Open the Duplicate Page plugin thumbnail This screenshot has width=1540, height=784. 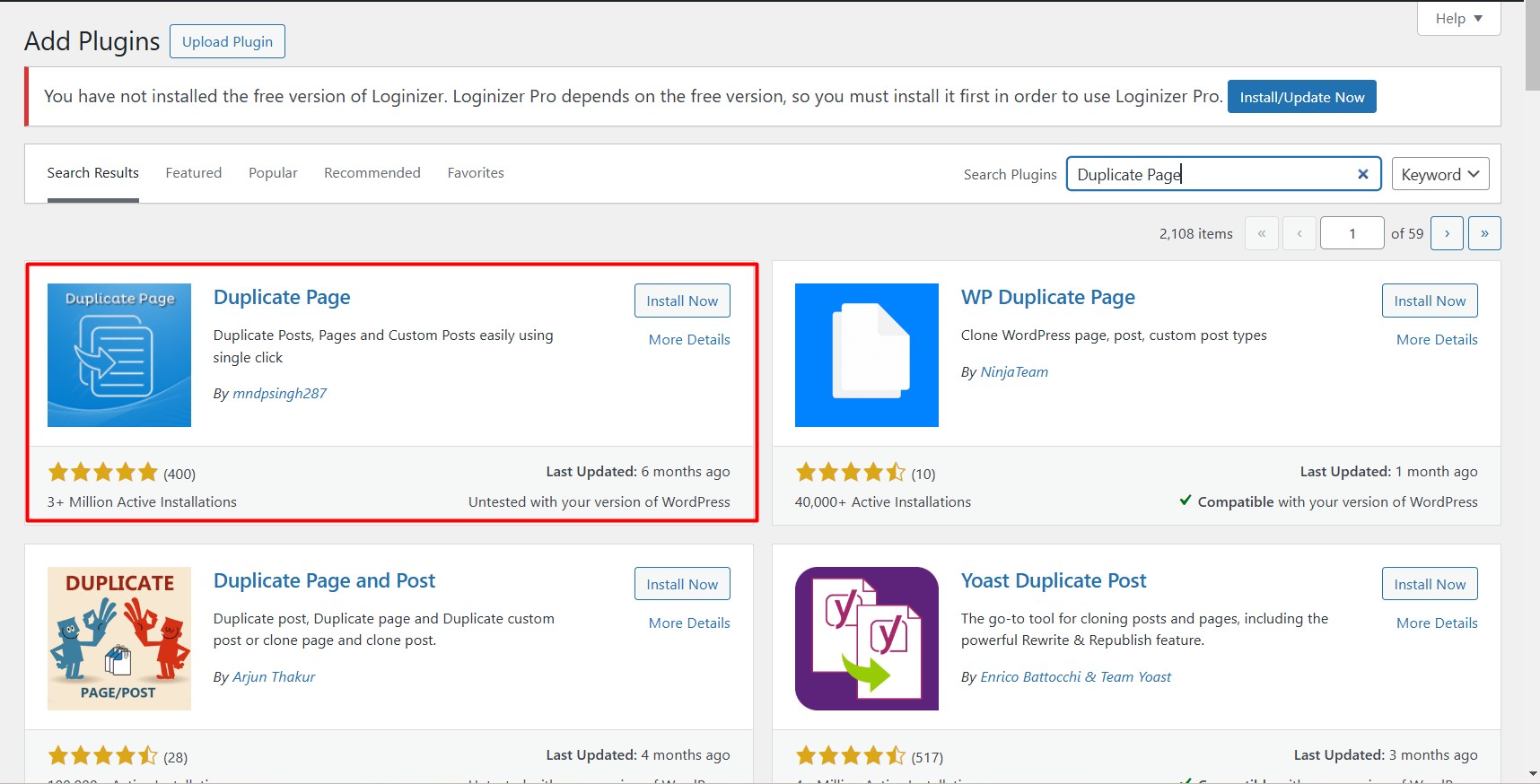[119, 355]
